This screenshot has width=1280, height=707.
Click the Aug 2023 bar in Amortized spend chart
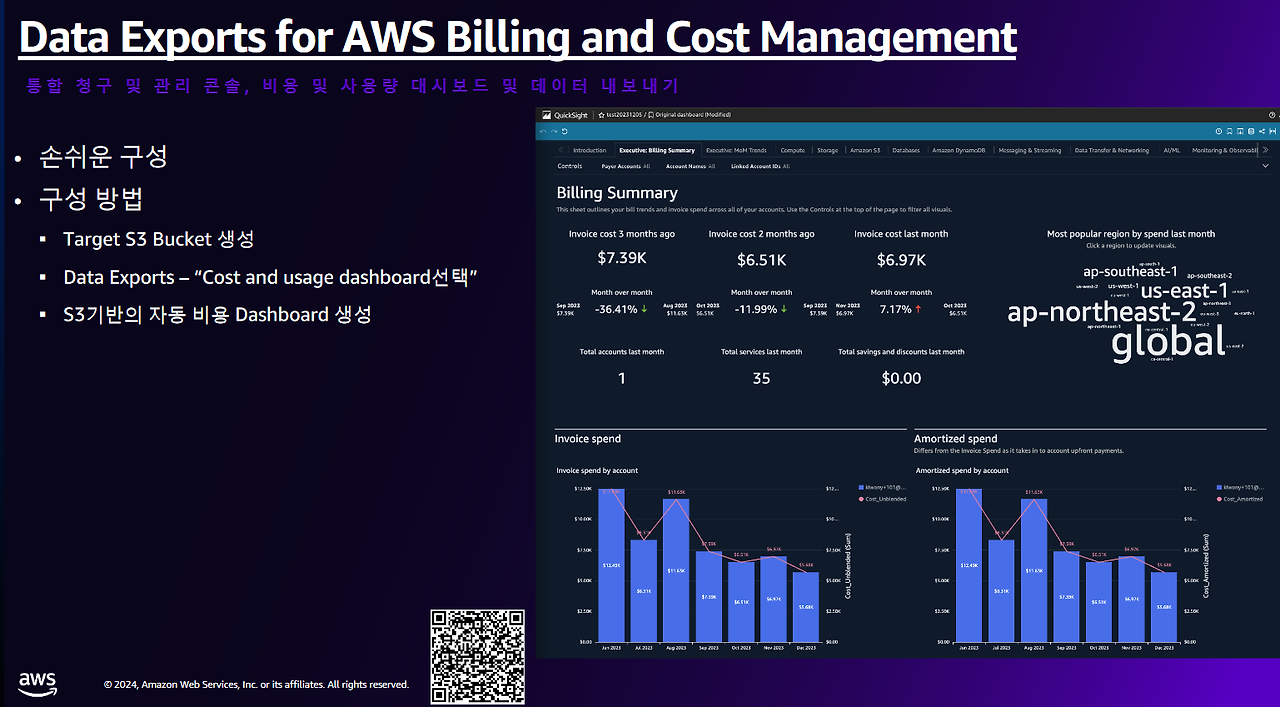(x=1033, y=570)
